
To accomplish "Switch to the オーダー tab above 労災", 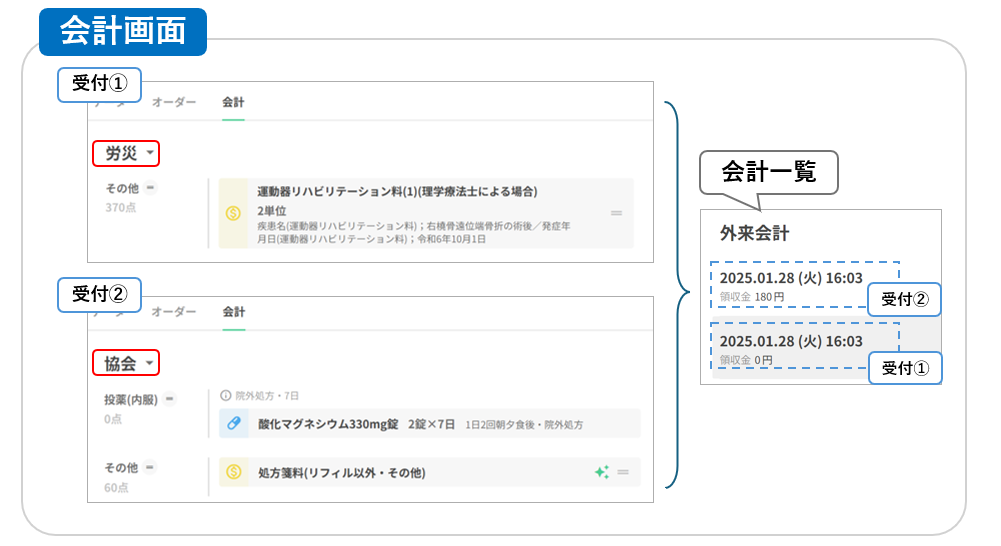I will (173, 102).
